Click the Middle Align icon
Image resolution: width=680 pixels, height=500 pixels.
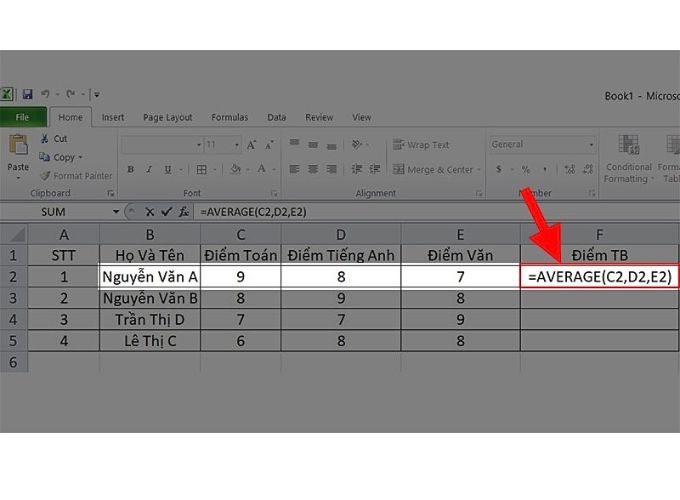(x=313, y=144)
